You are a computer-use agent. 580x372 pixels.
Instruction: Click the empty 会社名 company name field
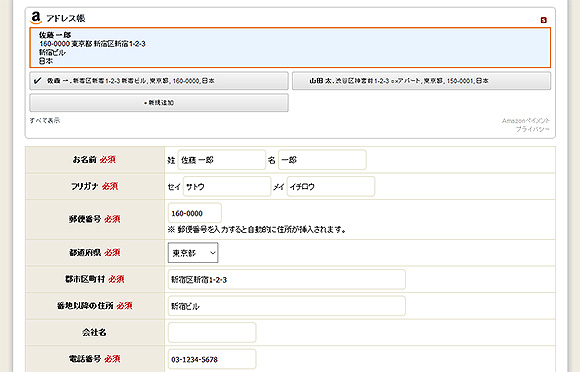[x=212, y=332]
